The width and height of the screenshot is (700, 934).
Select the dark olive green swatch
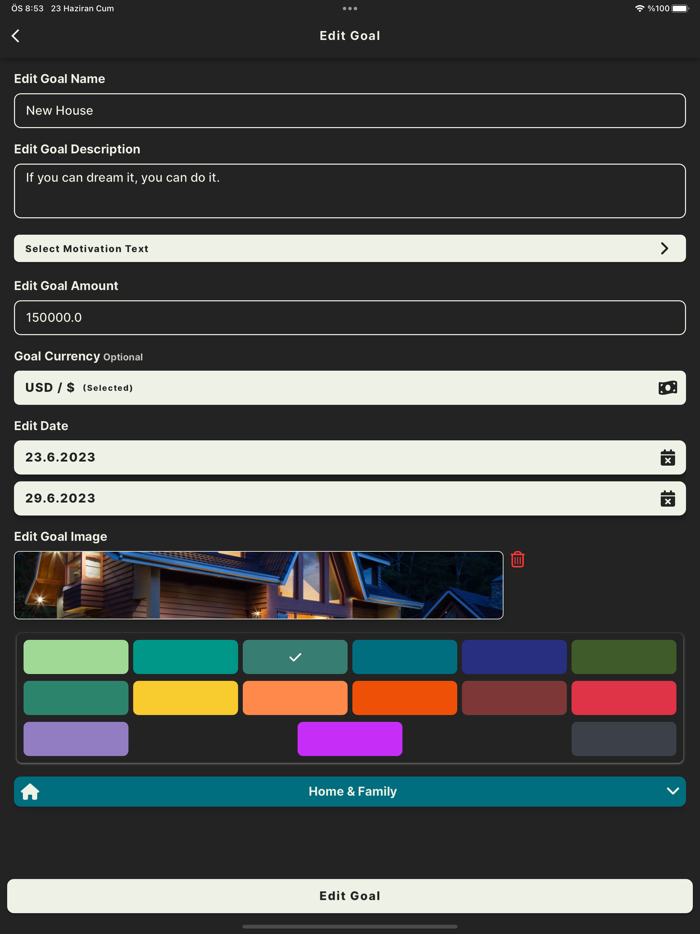pyautogui.click(x=624, y=657)
